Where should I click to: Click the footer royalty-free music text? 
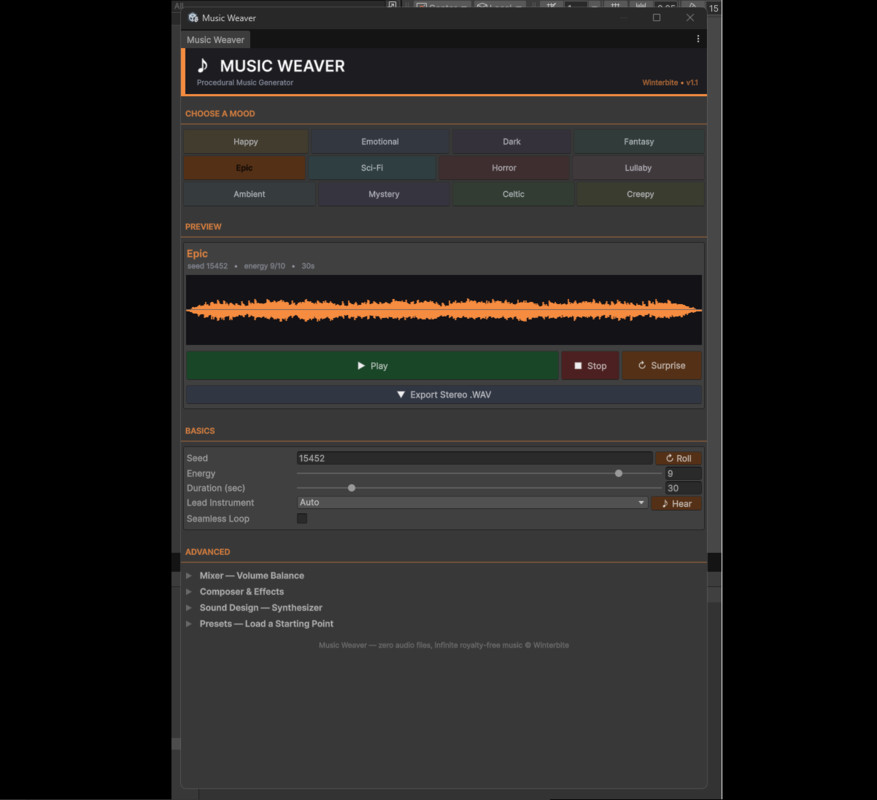[x=444, y=646]
